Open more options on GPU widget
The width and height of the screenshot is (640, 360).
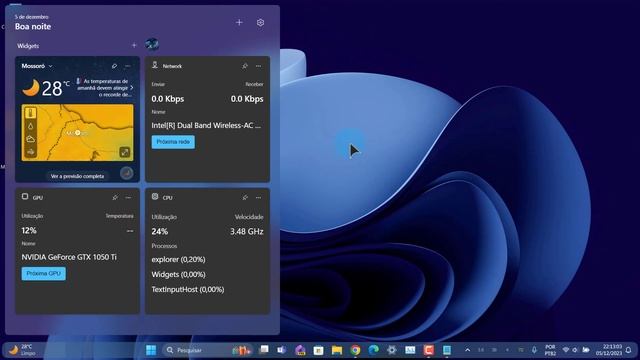pyautogui.click(x=128, y=198)
